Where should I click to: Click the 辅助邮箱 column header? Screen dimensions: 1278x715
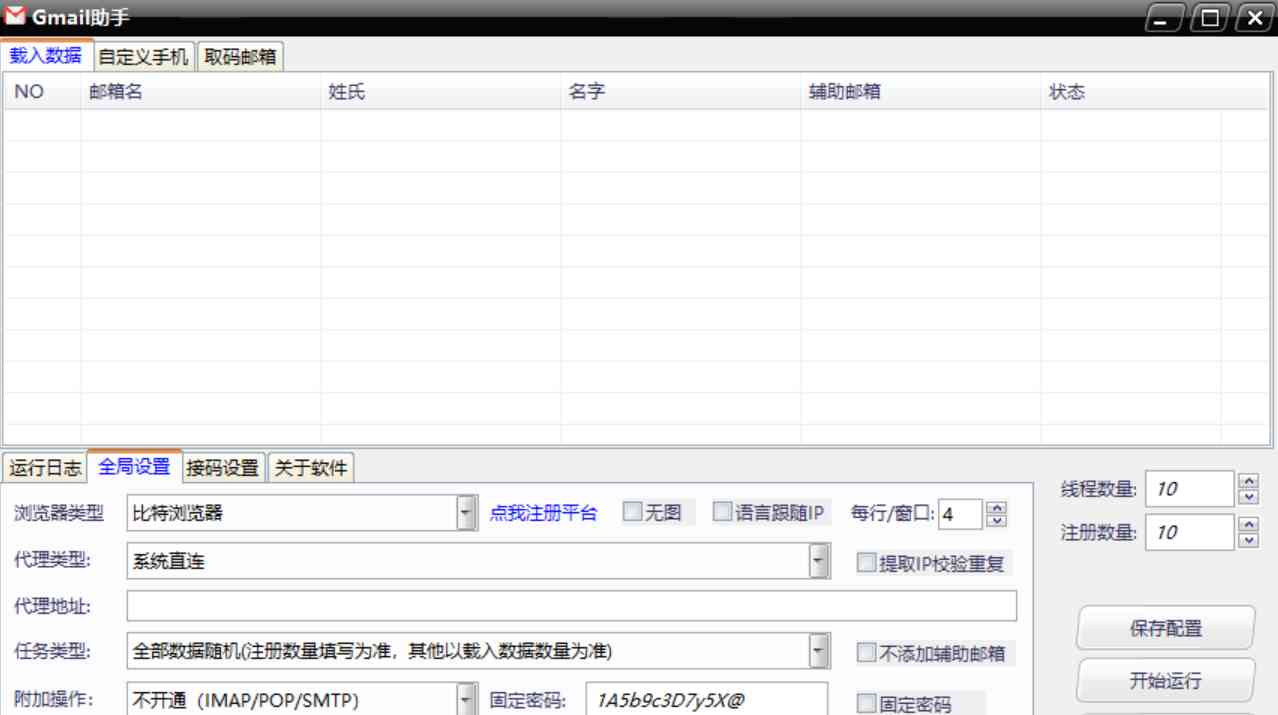[921, 92]
